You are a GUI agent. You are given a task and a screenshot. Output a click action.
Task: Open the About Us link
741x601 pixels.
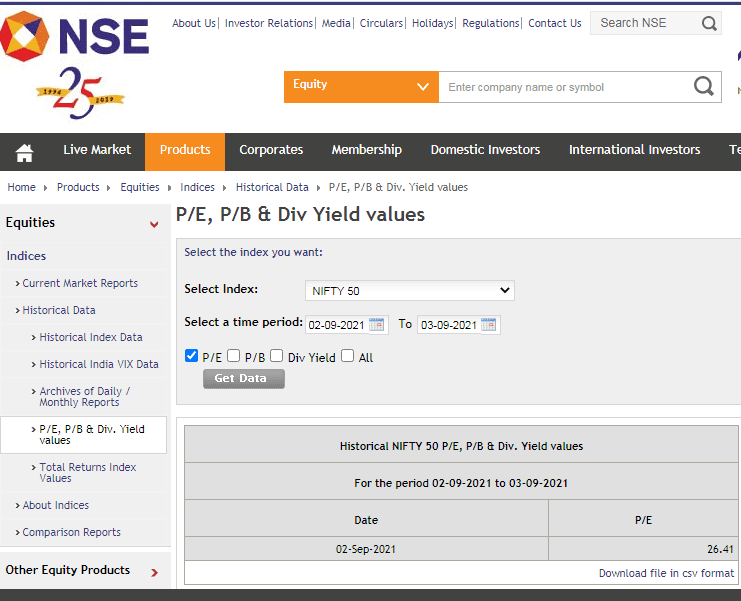click(x=194, y=23)
